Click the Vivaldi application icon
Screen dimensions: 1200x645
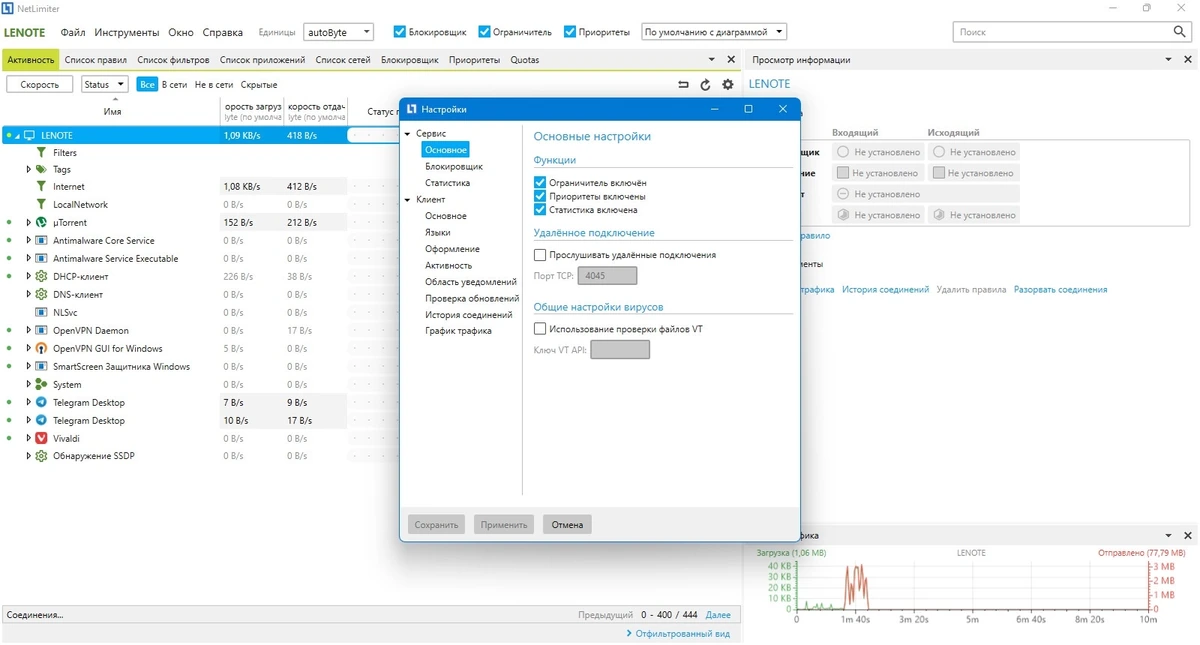point(41,438)
